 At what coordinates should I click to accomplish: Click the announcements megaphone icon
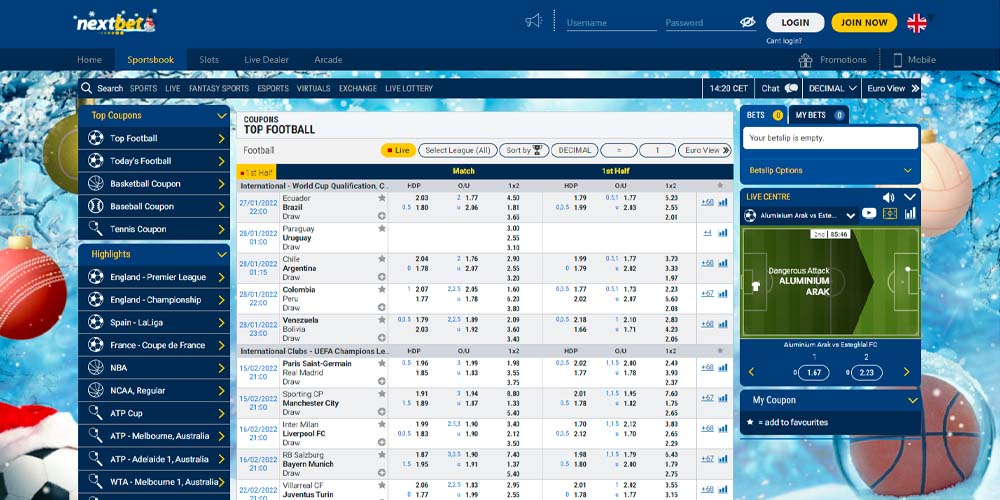pyautogui.click(x=534, y=21)
